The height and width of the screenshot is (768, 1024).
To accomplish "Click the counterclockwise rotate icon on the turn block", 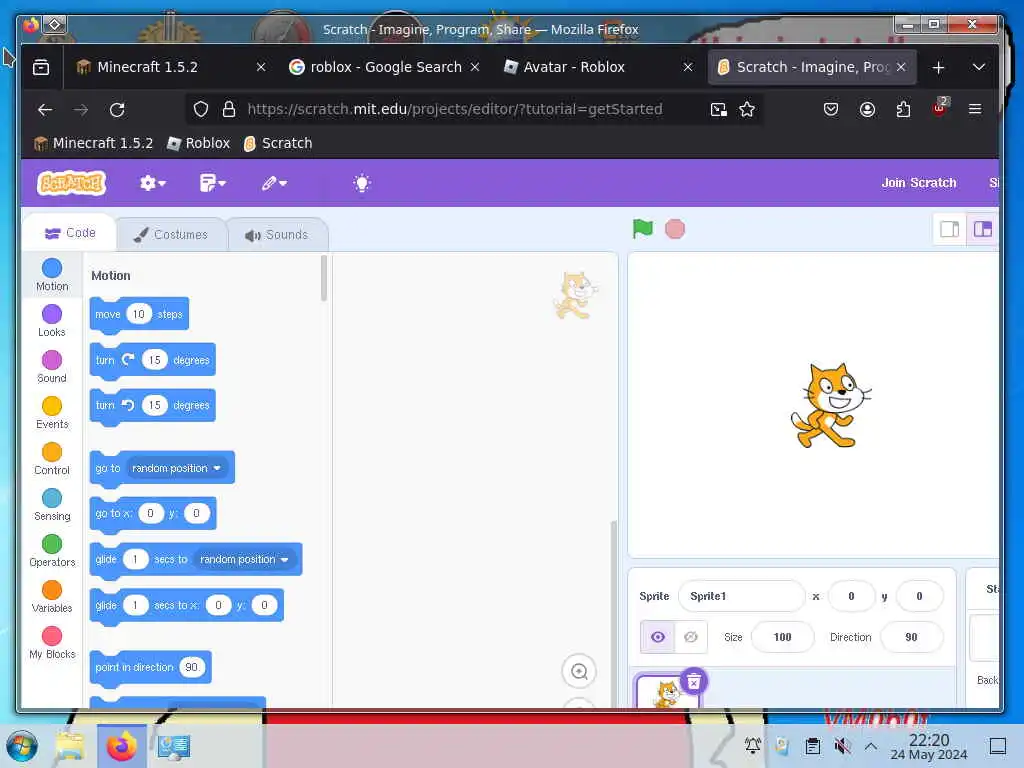I will 128,405.
